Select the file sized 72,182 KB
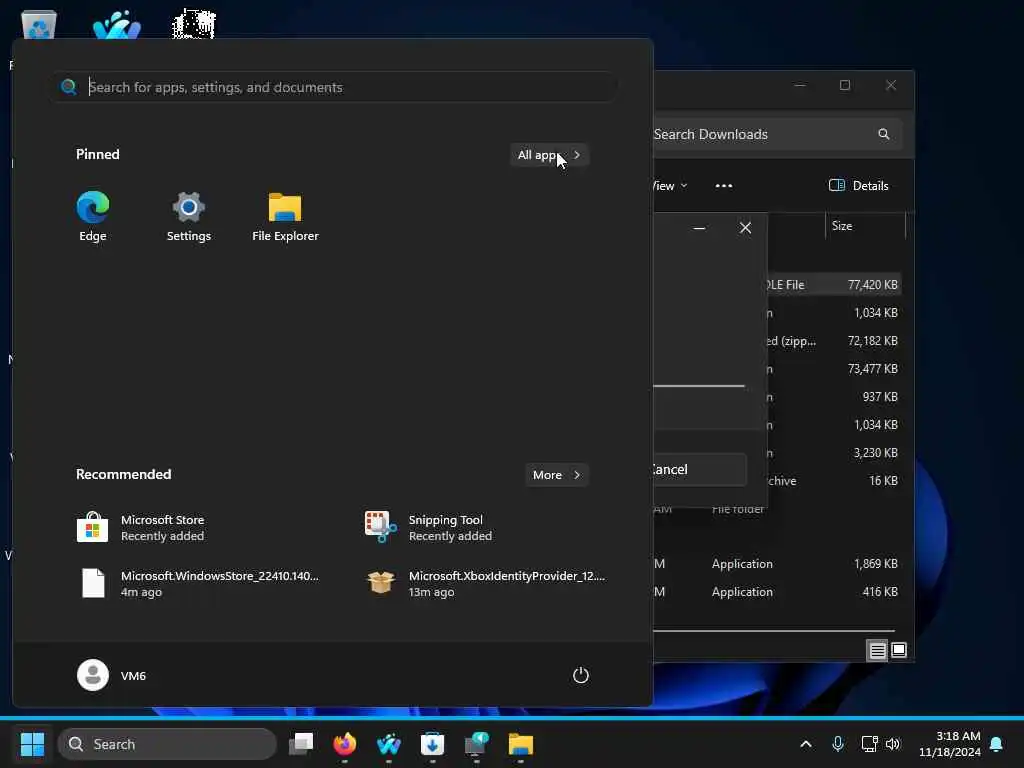Viewport: 1024px width, 768px height. coord(835,341)
